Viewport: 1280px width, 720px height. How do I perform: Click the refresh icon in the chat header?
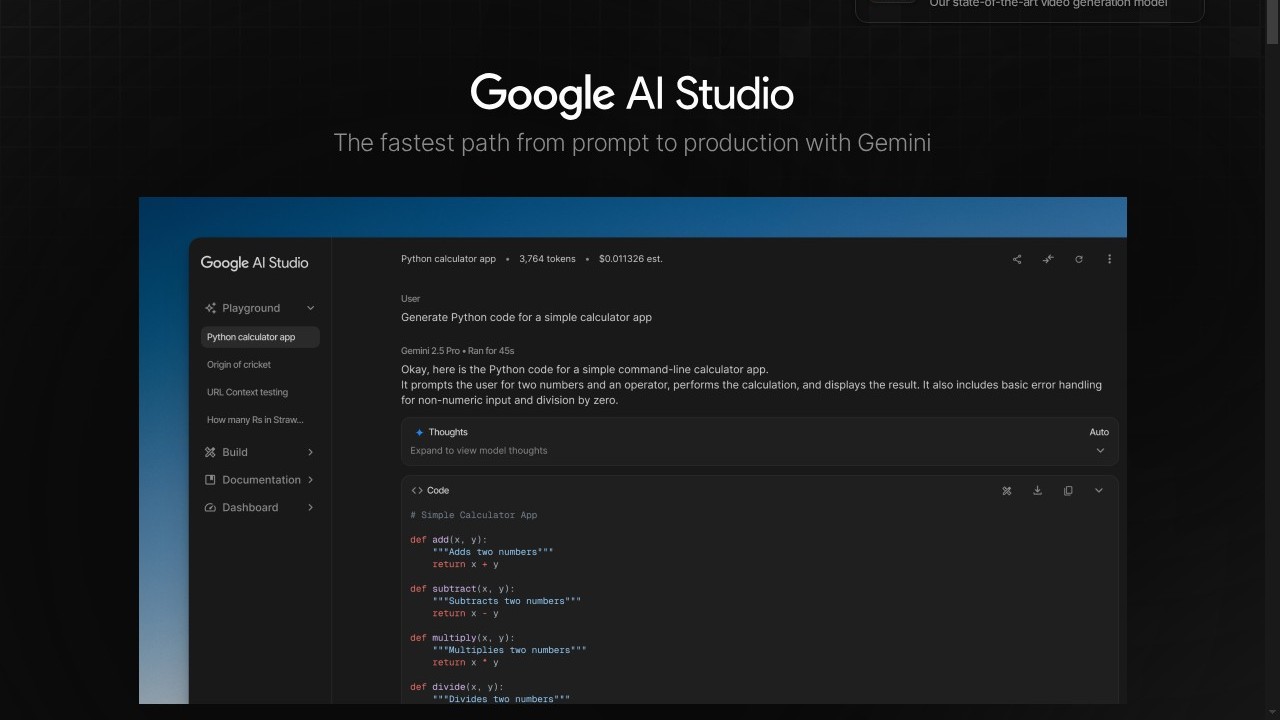pos(1079,259)
